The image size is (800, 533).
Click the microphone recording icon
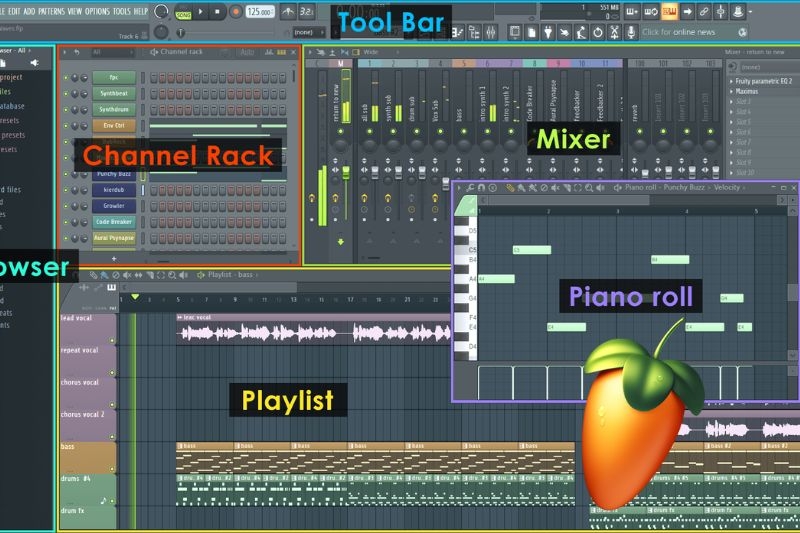click(631, 33)
